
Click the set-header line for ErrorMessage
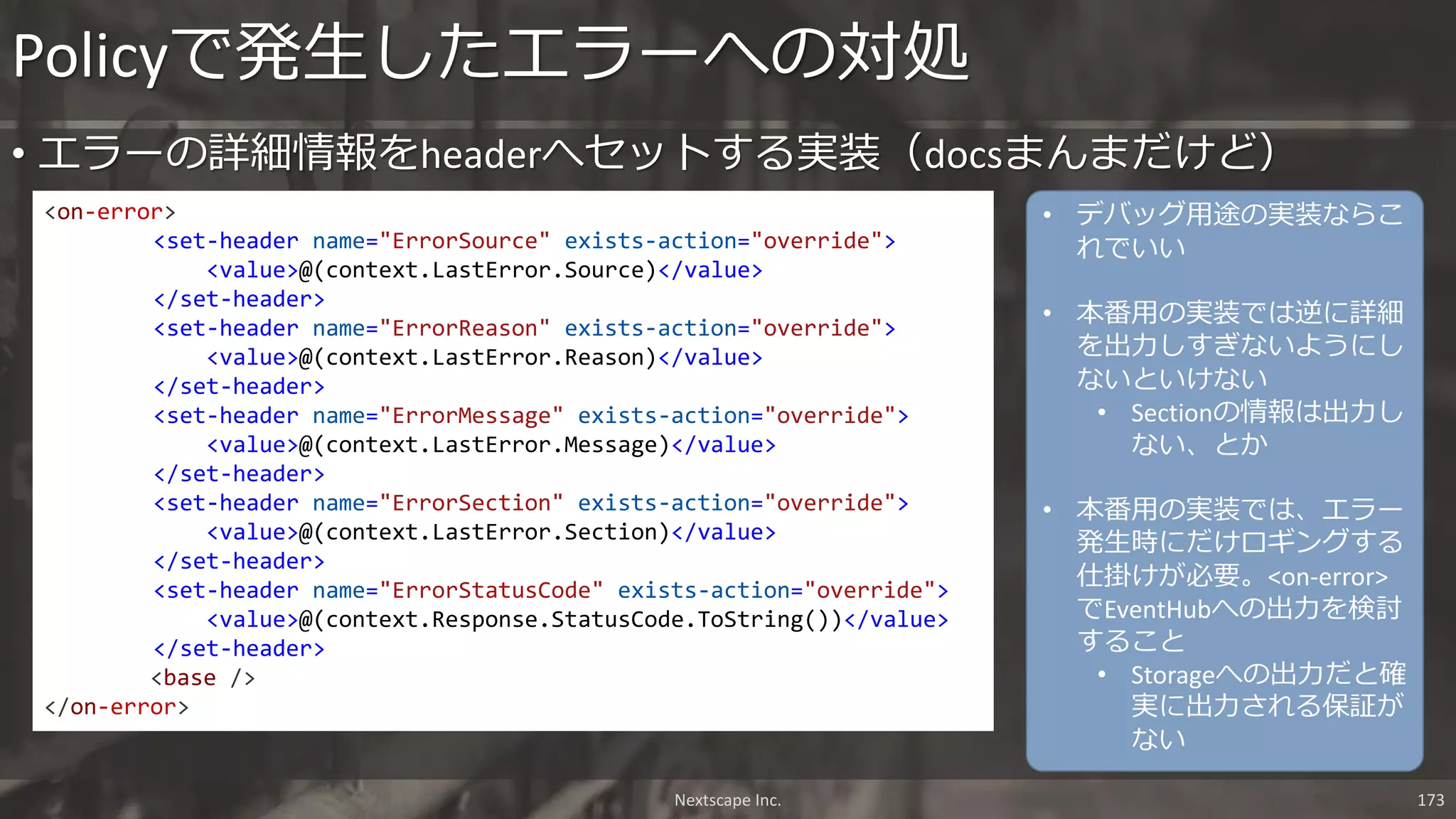point(531,416)
